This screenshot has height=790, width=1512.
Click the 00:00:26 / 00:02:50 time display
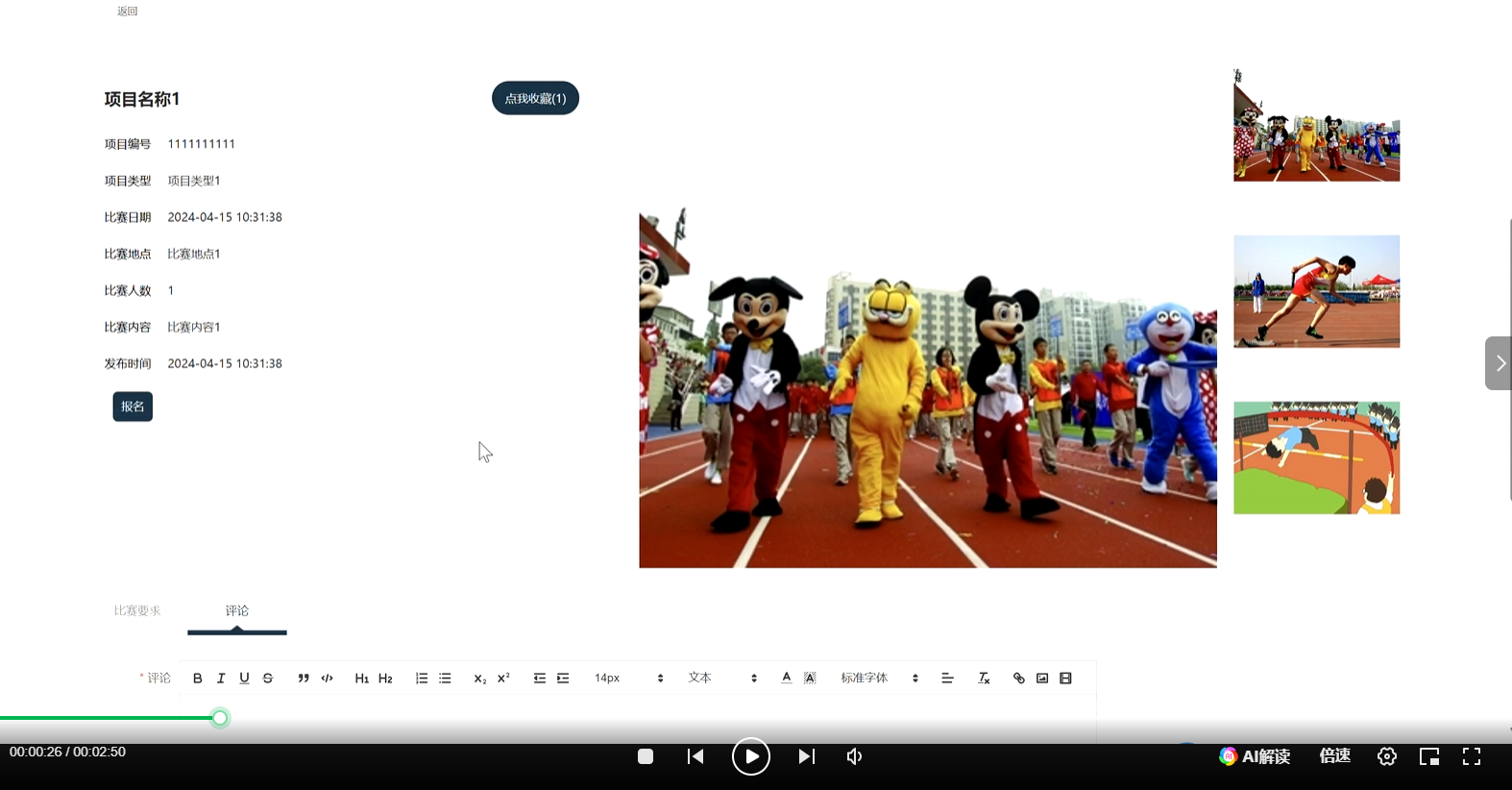tap(67, 752)
